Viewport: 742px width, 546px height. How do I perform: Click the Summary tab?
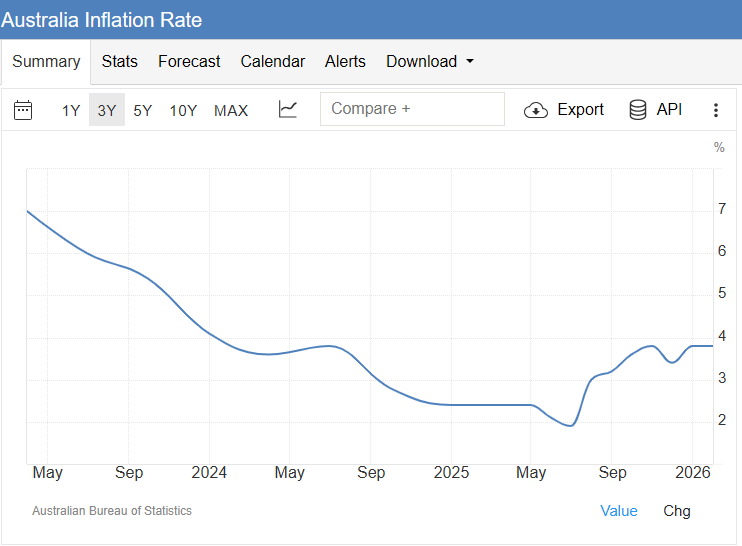point(46,62)
